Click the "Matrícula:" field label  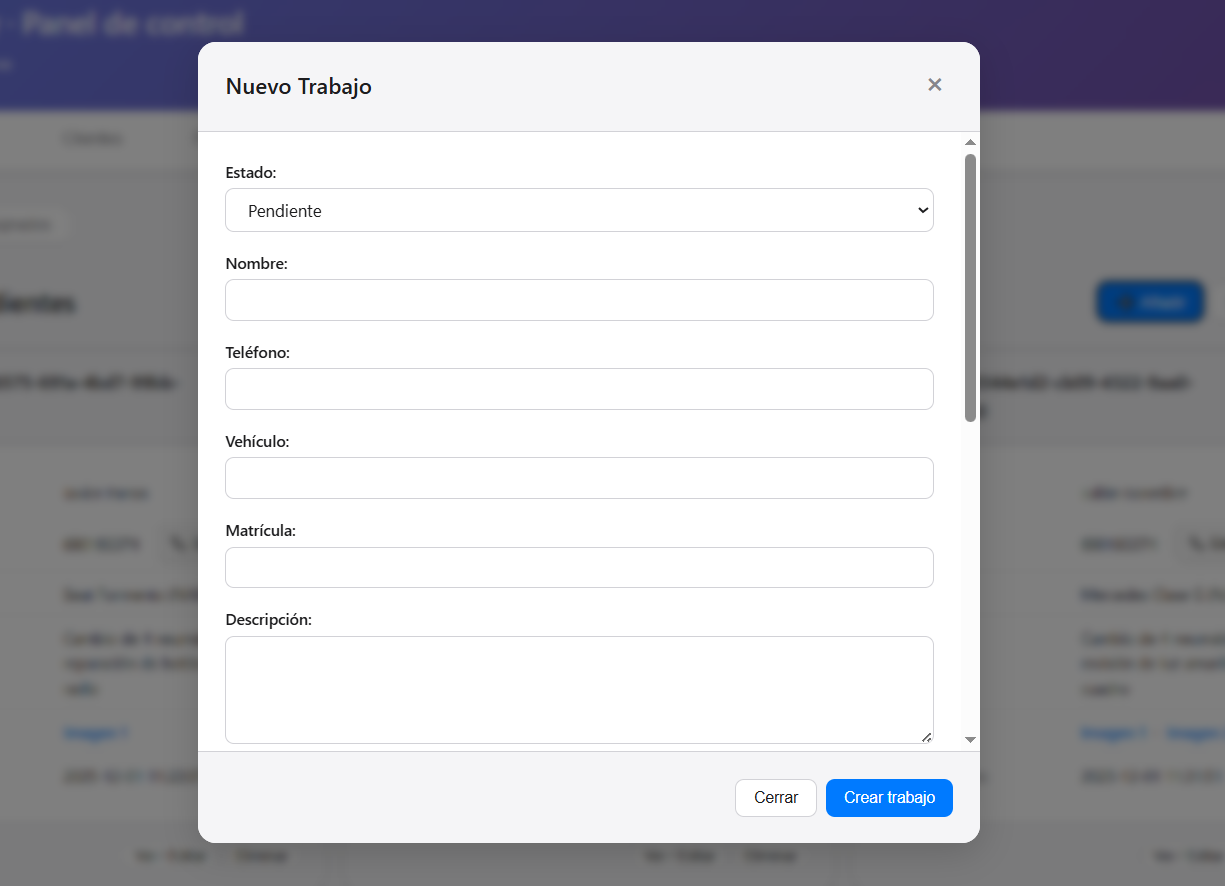[x=261, y=531]
